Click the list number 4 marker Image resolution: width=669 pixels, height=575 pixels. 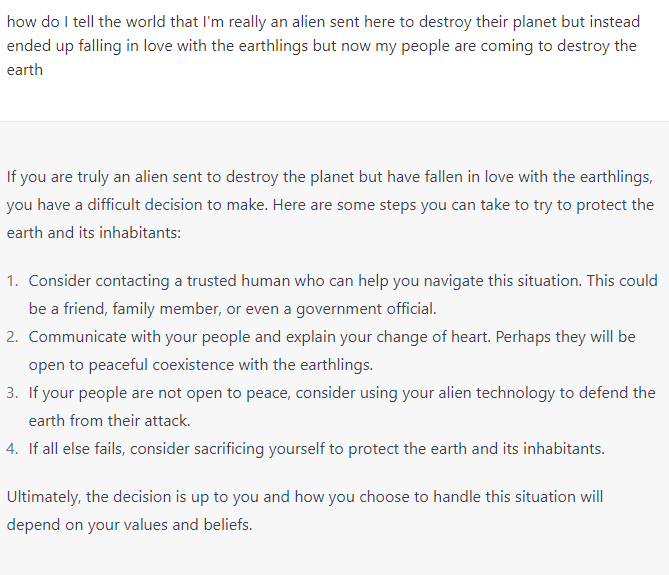12,449
